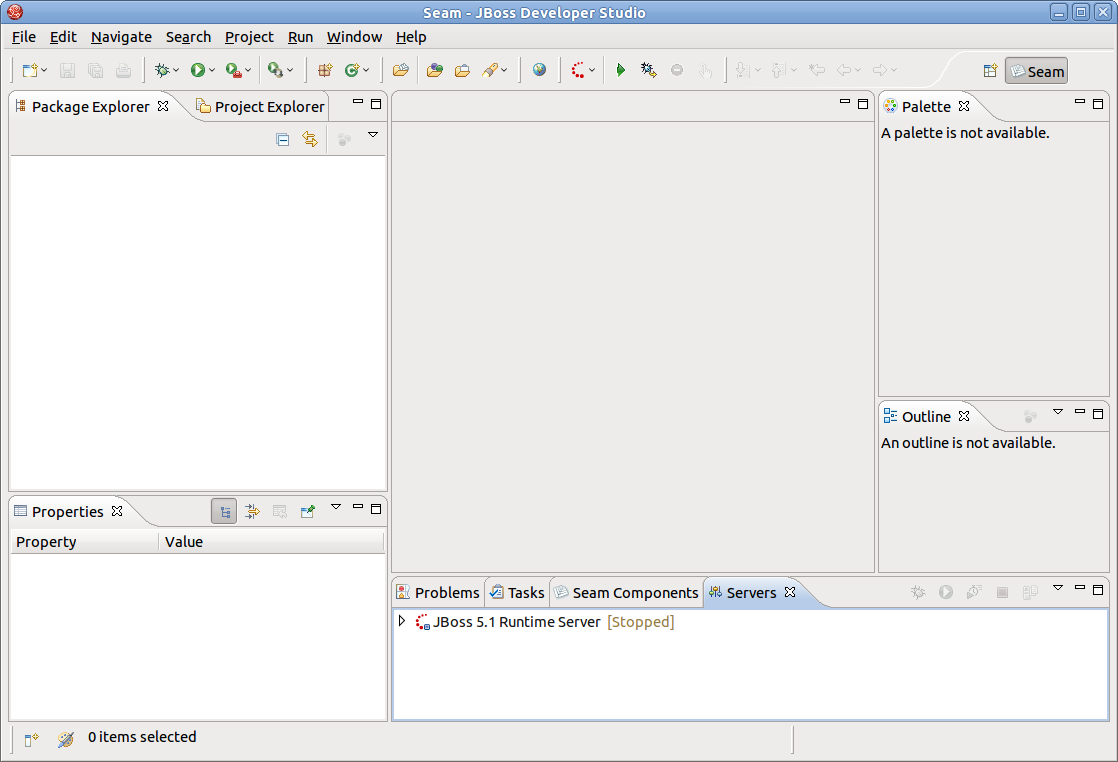Click the Debug bug icon in toolbar
Image resolution: width=1118 pixels, height=762 pixels.
pyautogui.click(x=161, y=70)
